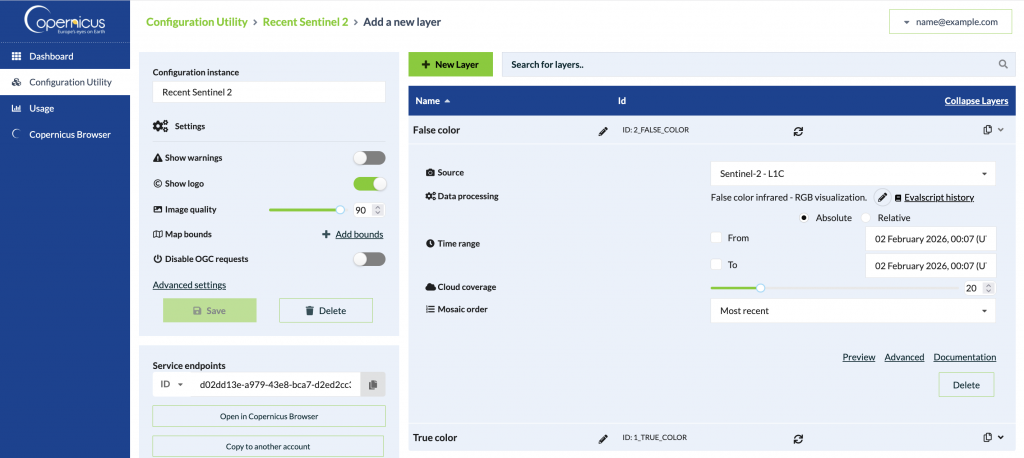Image resolution: width=1024 pixels, height=458 pixels.
Task: Open the Mosaic order dropdown
Action: 852,311
